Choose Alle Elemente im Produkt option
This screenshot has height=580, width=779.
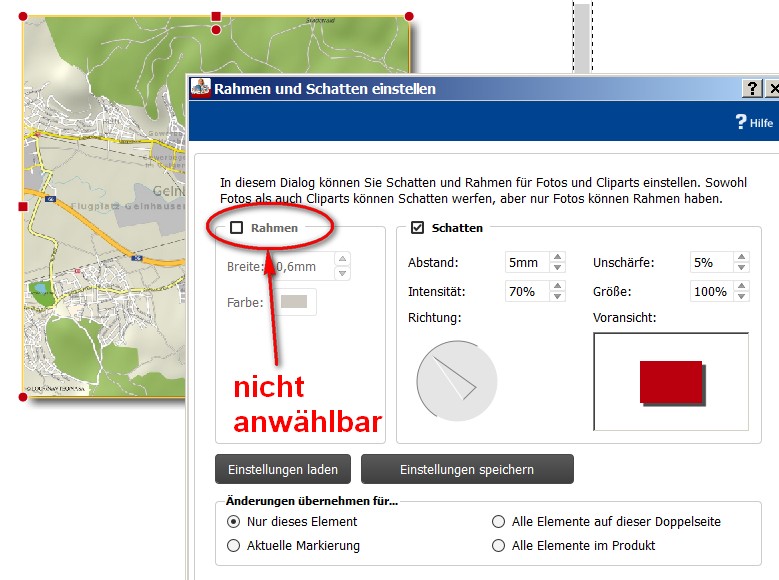coord(498,546)
